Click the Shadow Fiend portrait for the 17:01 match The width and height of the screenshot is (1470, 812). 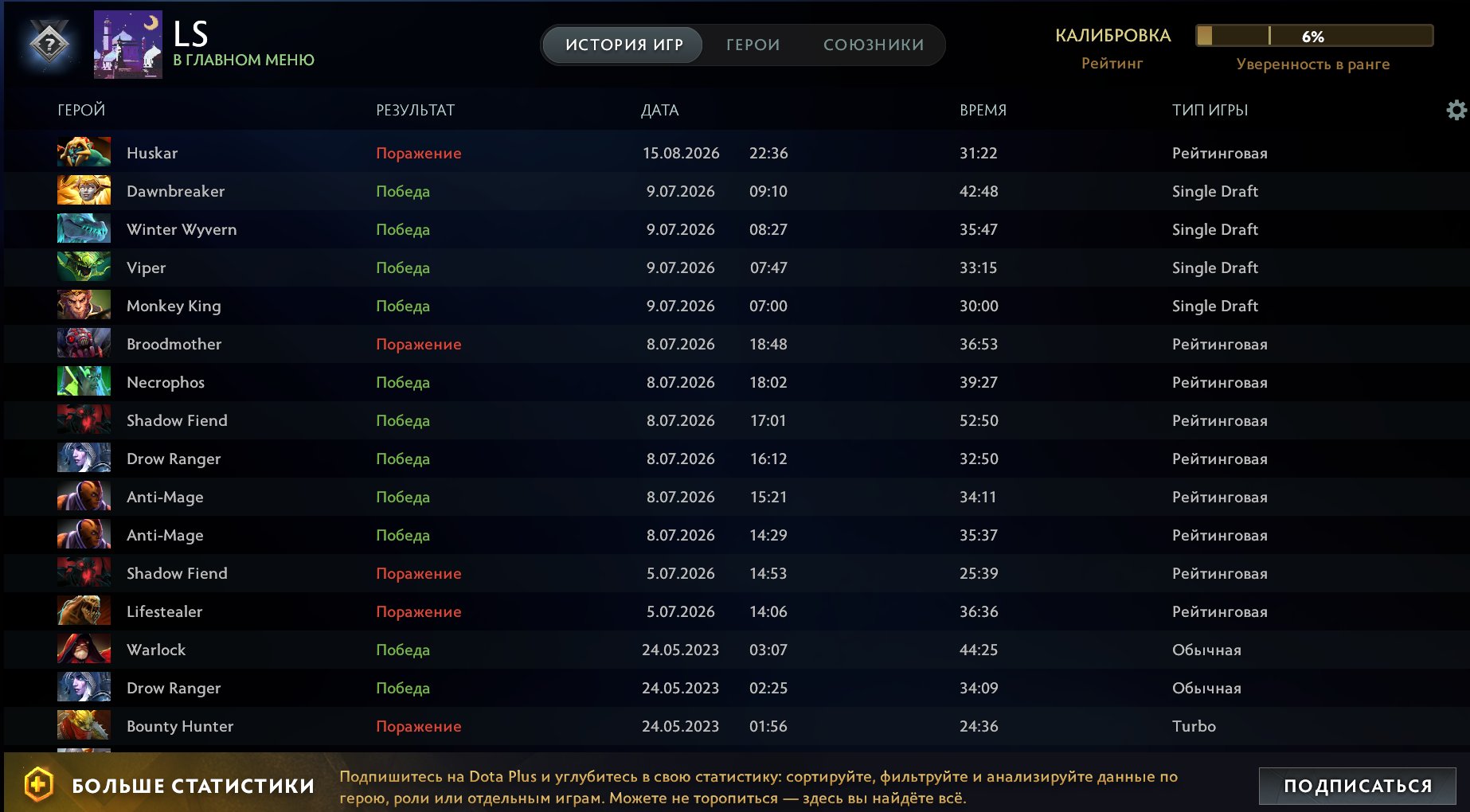point(84,420)
